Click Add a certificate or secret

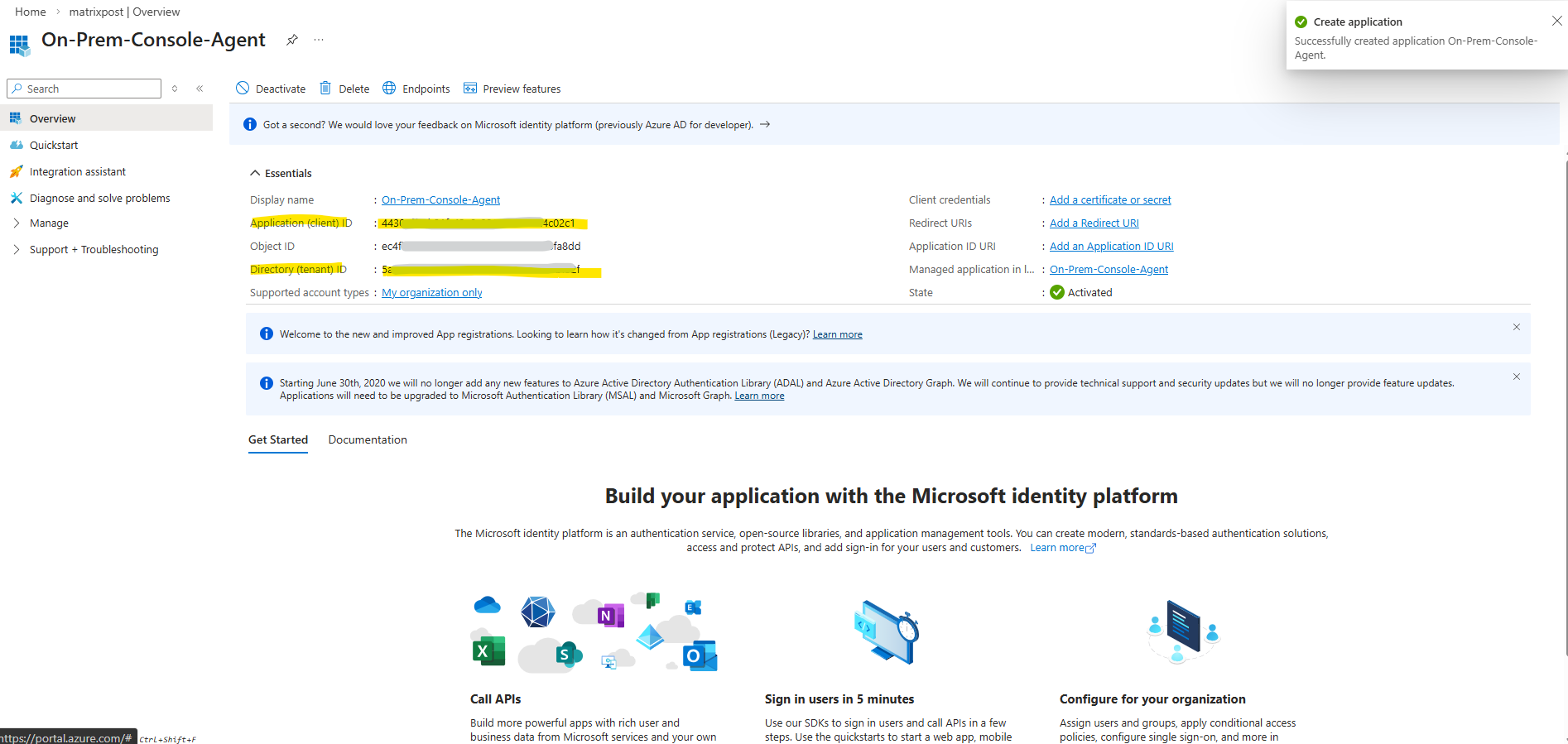click(1110, 199)
